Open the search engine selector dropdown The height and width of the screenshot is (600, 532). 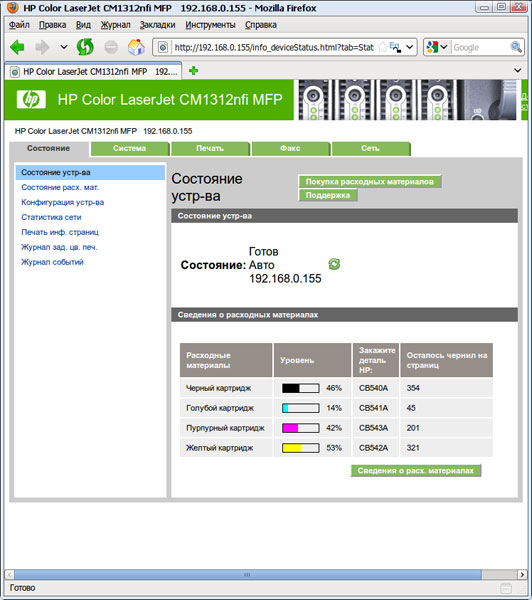pyautogui.click(x=437, y=47)
